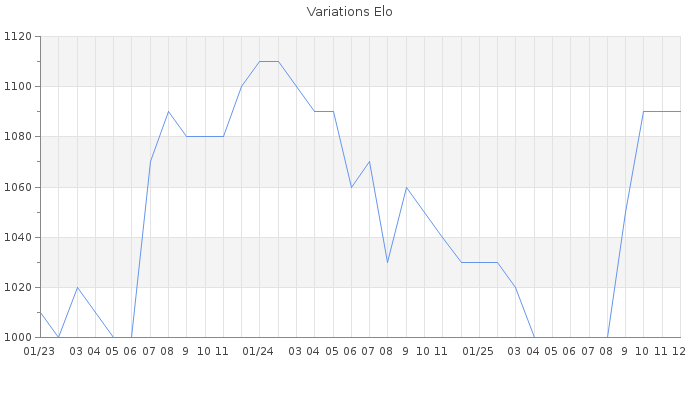Click the sharp dip to 1030 in mid-2024
The image size is (700, 400).
tap(388, 262)
